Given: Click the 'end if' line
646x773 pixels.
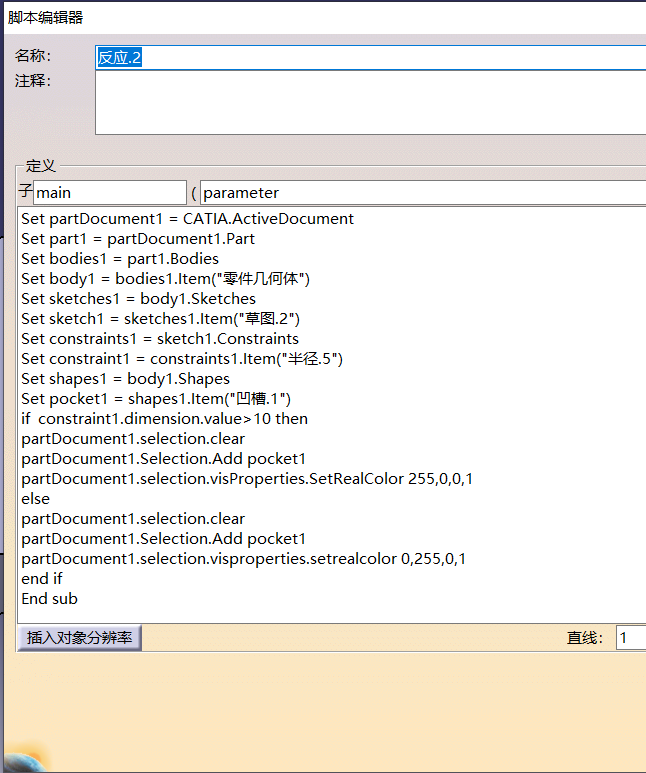Looking at the screenshot, I should (x=42, y=579).
